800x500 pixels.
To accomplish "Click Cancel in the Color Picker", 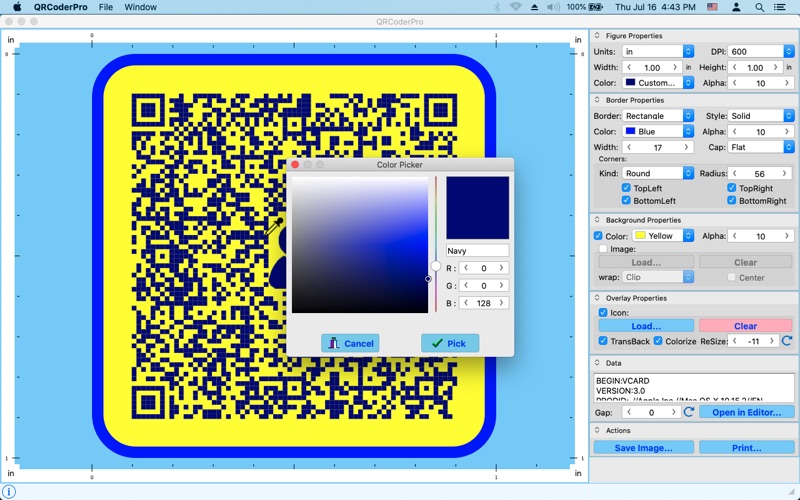I will coord(350,343).
